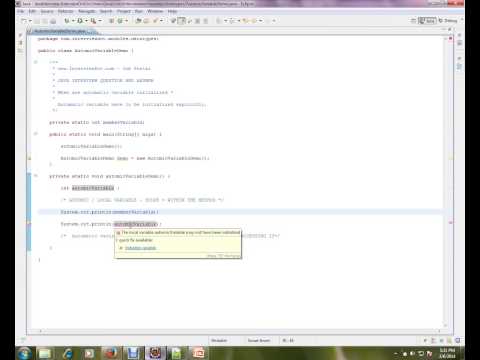The image size is (480, 360).
Task: Click the highlighted automaticVariable declaration
Action: click(x=93, y=188)
